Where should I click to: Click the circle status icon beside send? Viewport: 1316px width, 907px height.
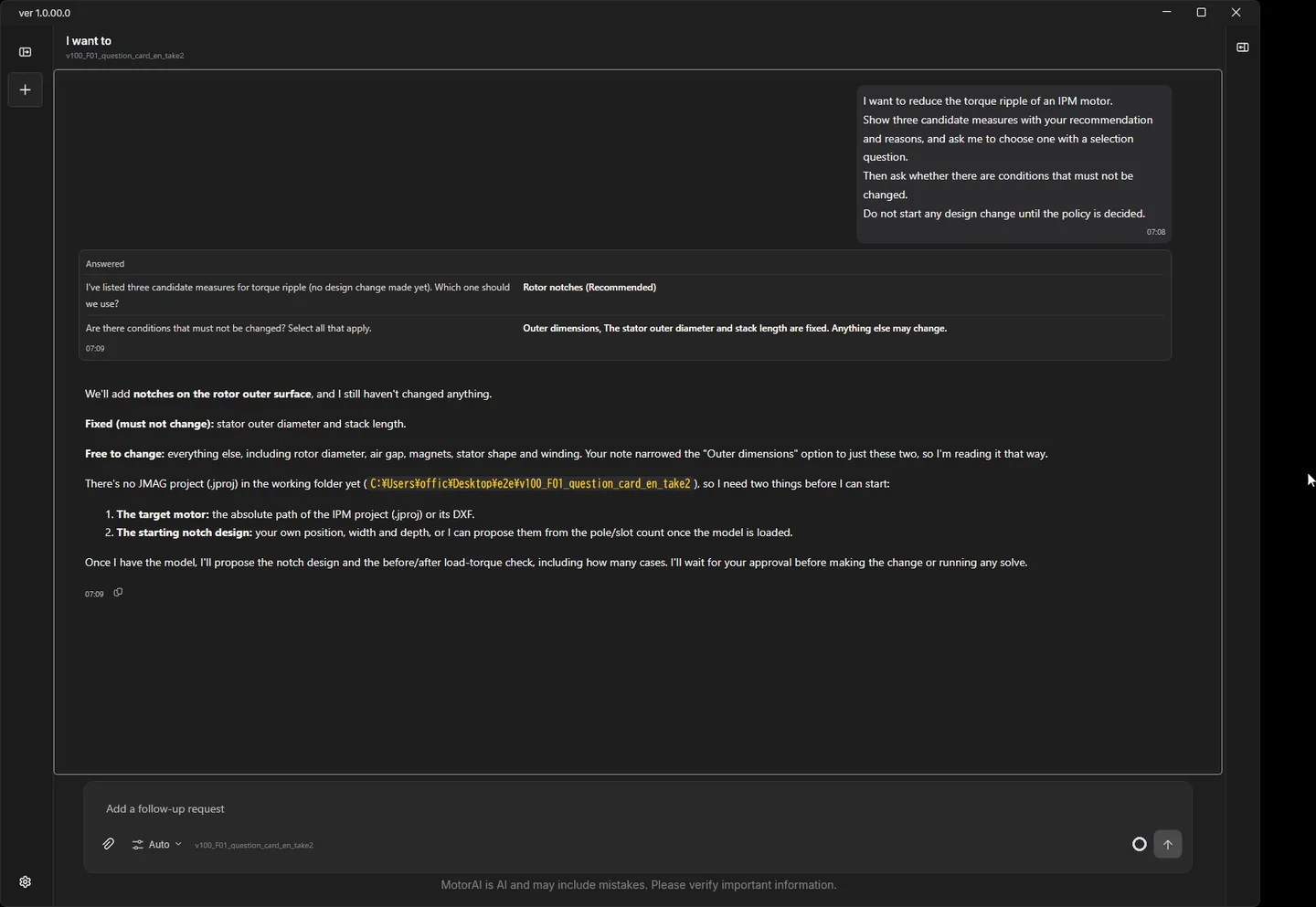coord(1139,844)
